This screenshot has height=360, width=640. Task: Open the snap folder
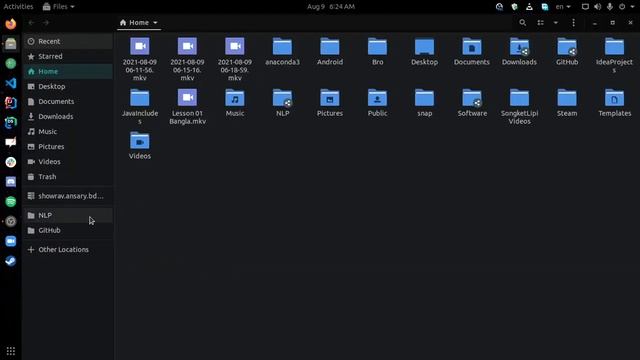(424, 103)
